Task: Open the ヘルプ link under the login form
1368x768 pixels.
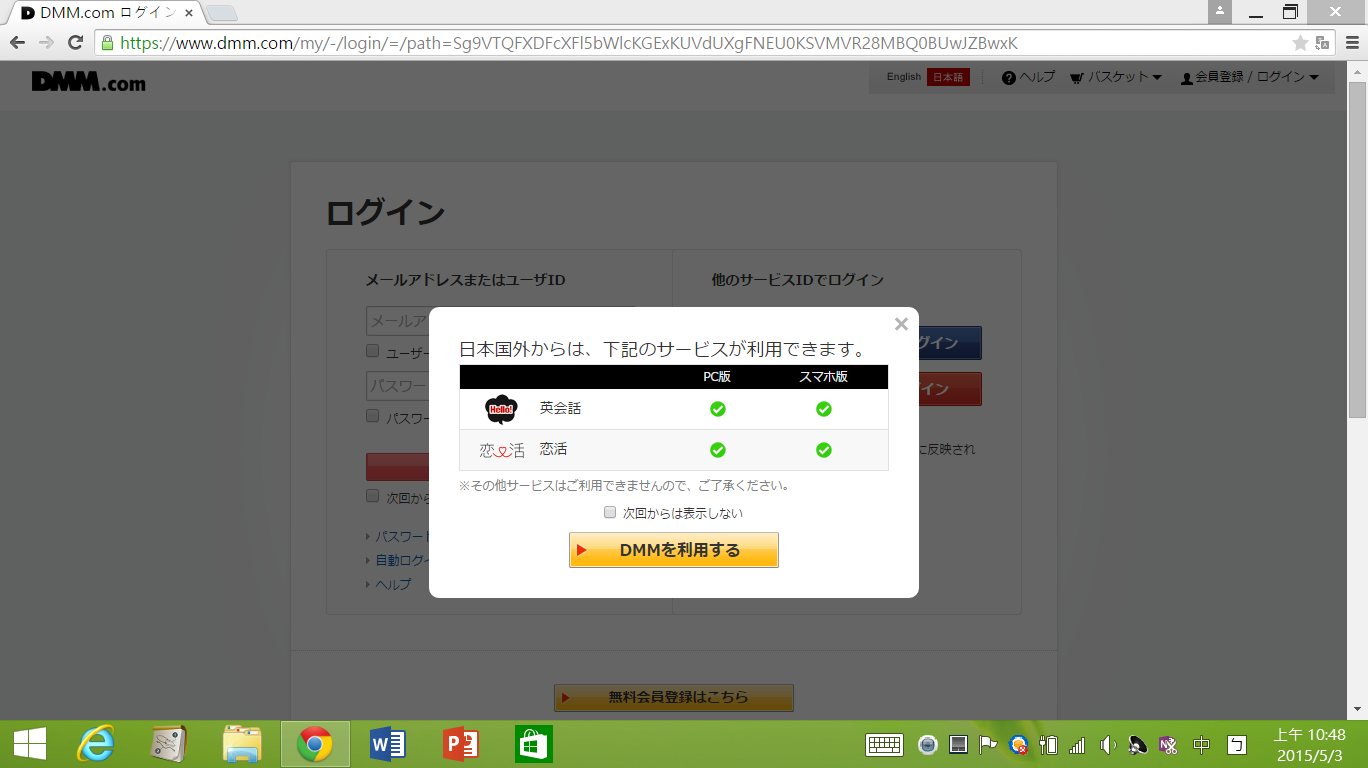Action: pyautogui.click(x=393, y=584)
